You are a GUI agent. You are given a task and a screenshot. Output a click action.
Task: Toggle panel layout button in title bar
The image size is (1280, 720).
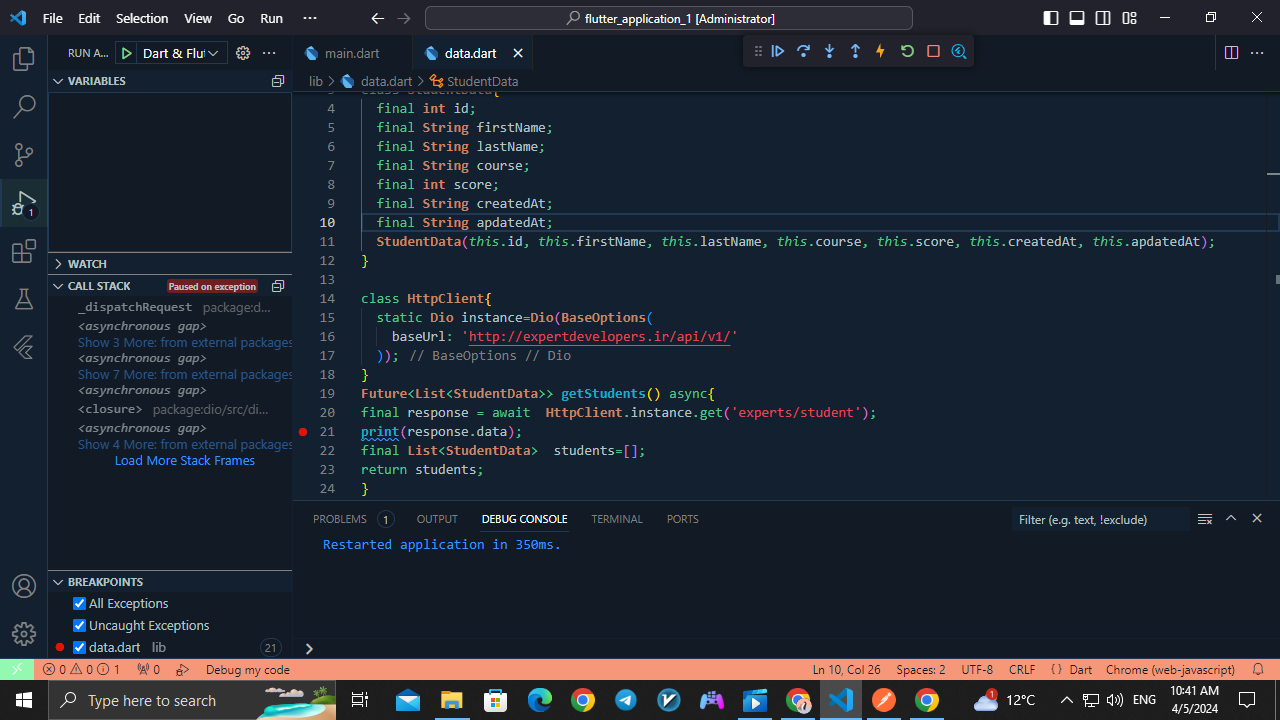point(1077,18)
